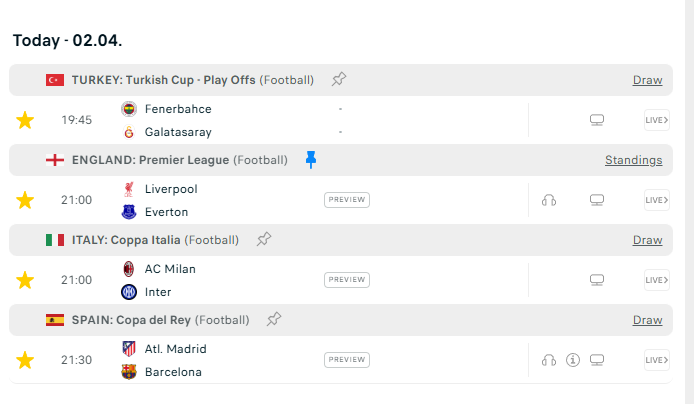Open LIVE arrow for AC Milan–Inter
The height and width of the screenshot is (404, 694).
point(657,280)
